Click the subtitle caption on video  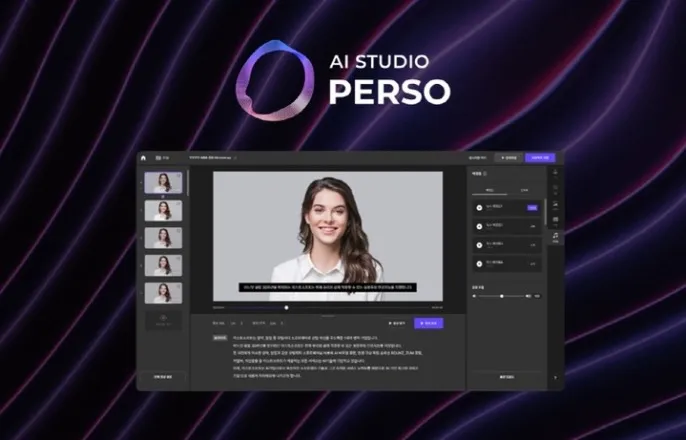tap(328, 287)
